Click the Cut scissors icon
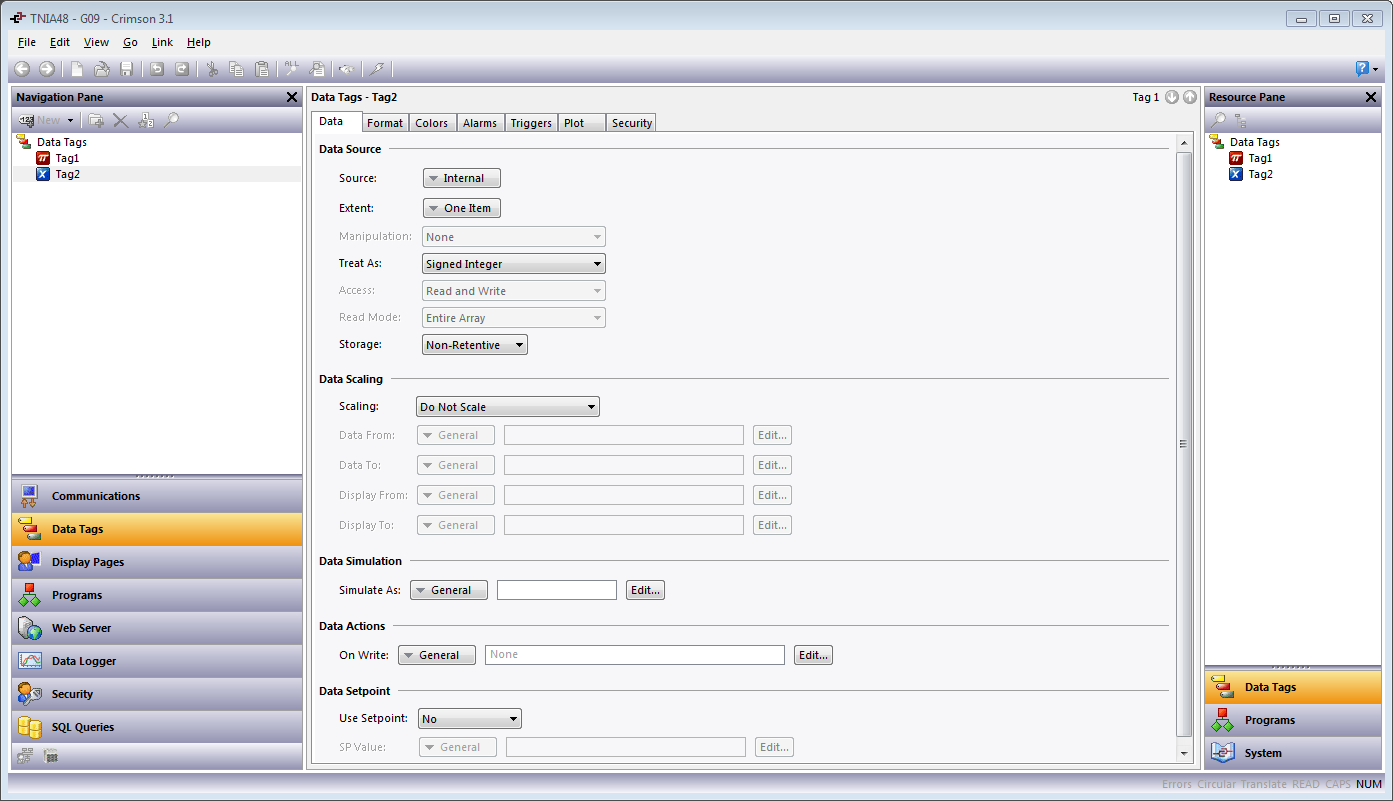 tap(212, 69)
